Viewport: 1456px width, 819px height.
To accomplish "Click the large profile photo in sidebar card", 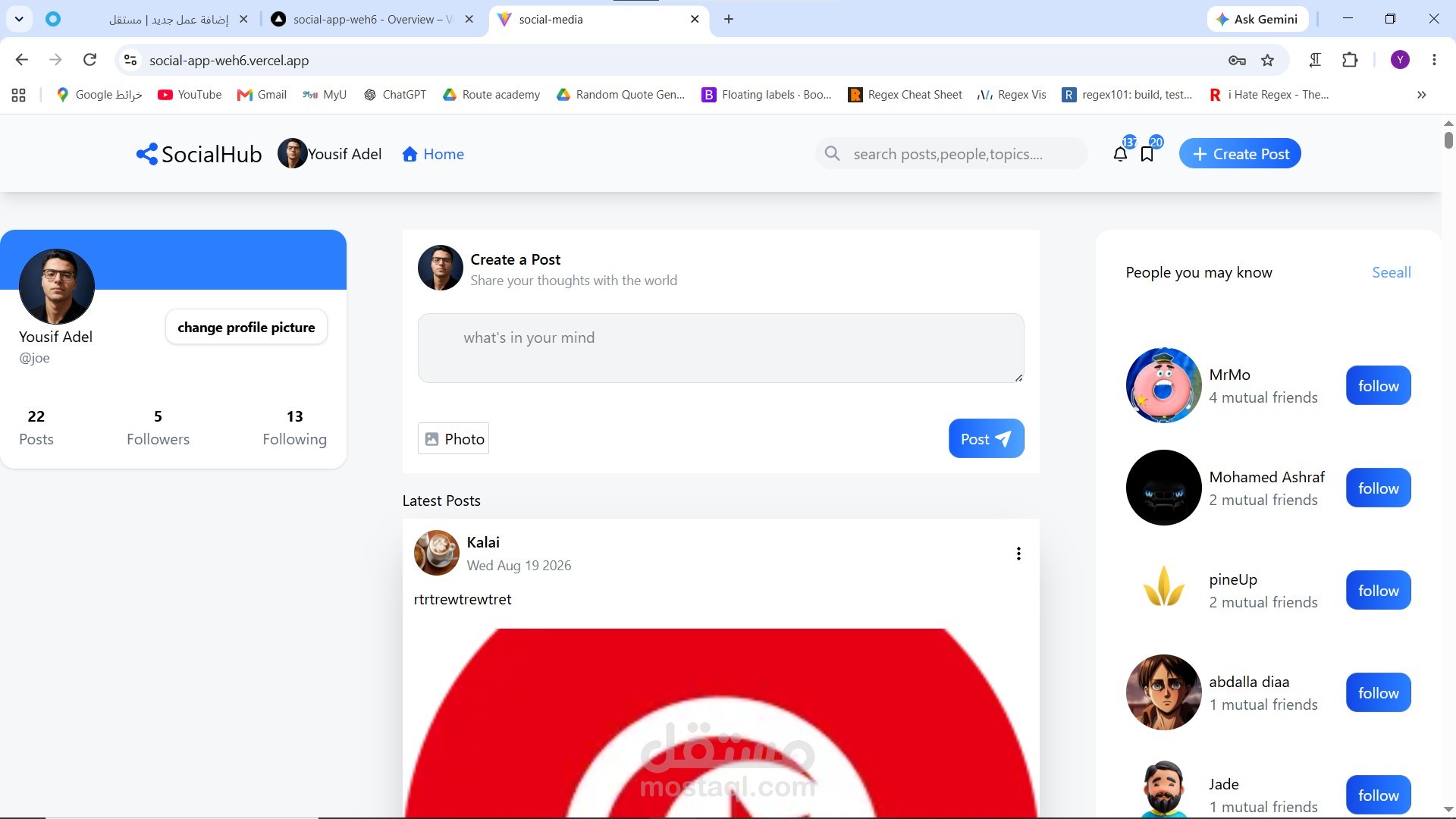I will (x=57, y=287).
